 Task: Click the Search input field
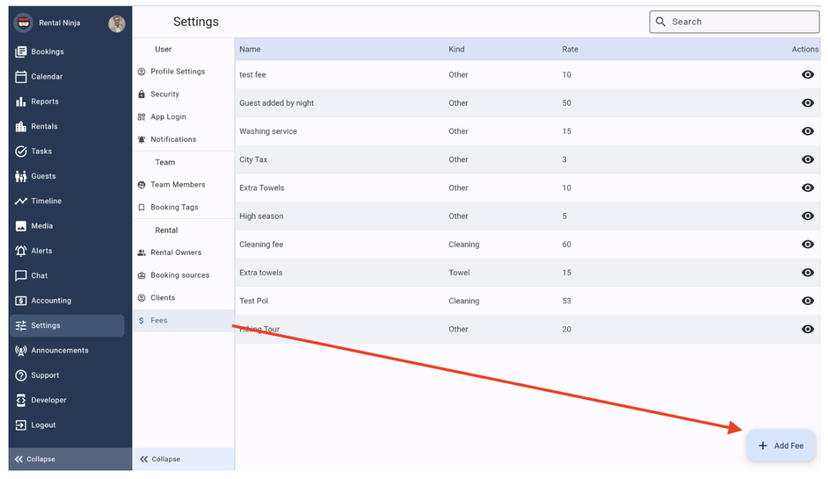tap(734, 22)
